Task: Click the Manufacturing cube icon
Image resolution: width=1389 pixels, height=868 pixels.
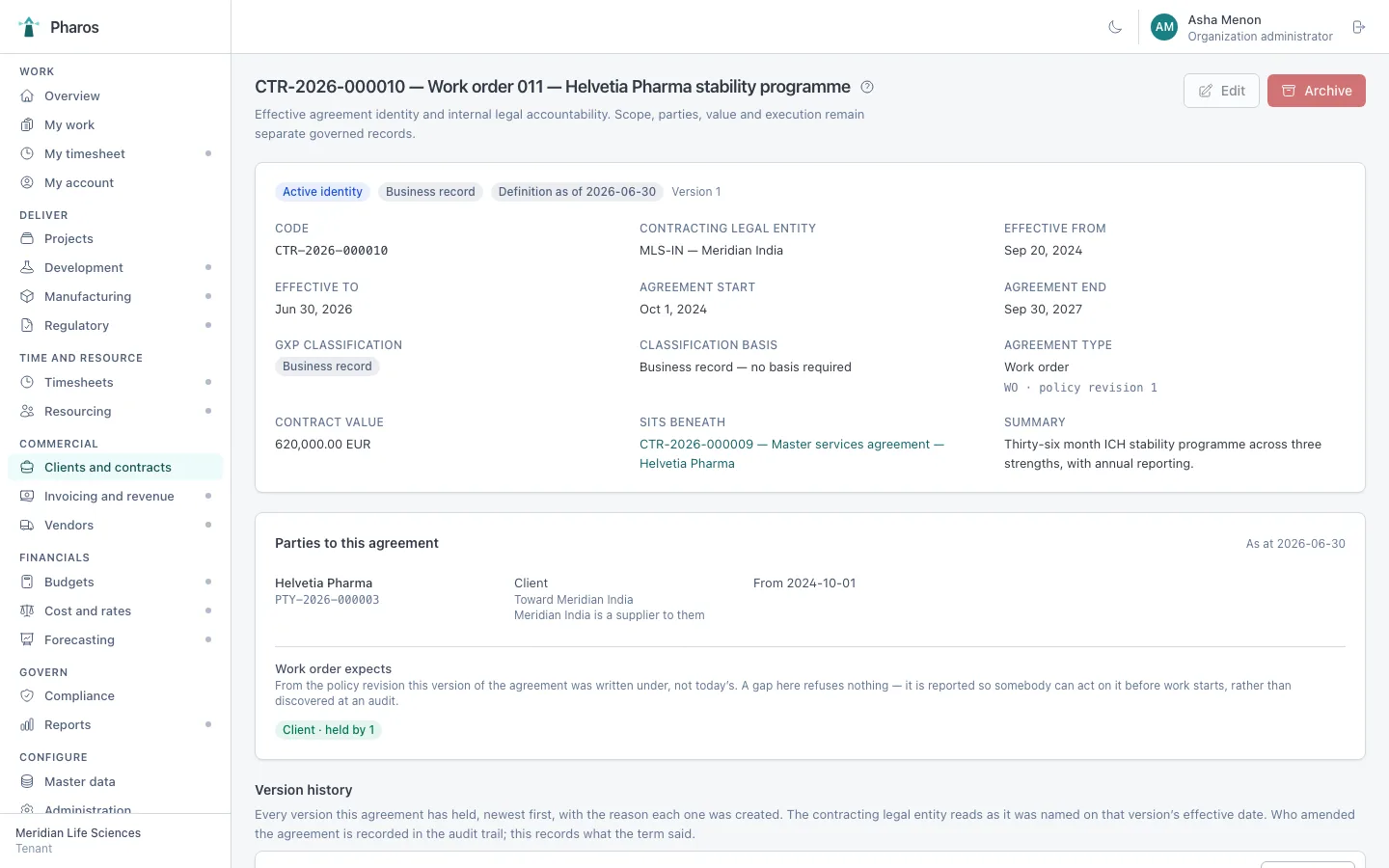Action: pyautogui.click(x=27, y=297)
